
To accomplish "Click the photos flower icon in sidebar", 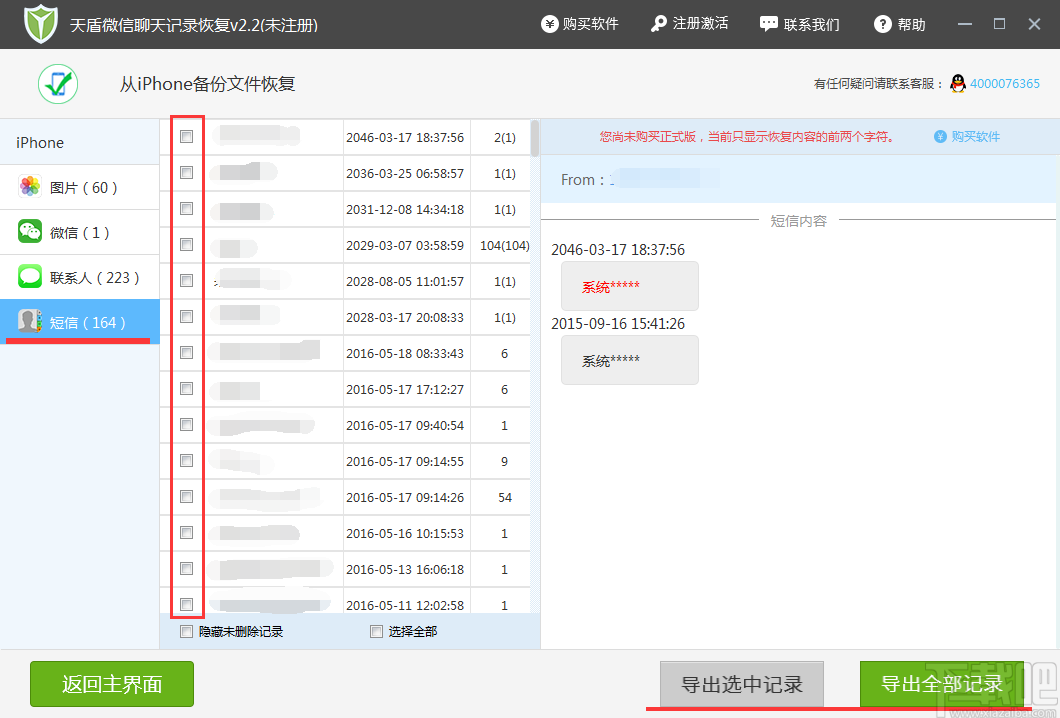I will coord(30,187).
